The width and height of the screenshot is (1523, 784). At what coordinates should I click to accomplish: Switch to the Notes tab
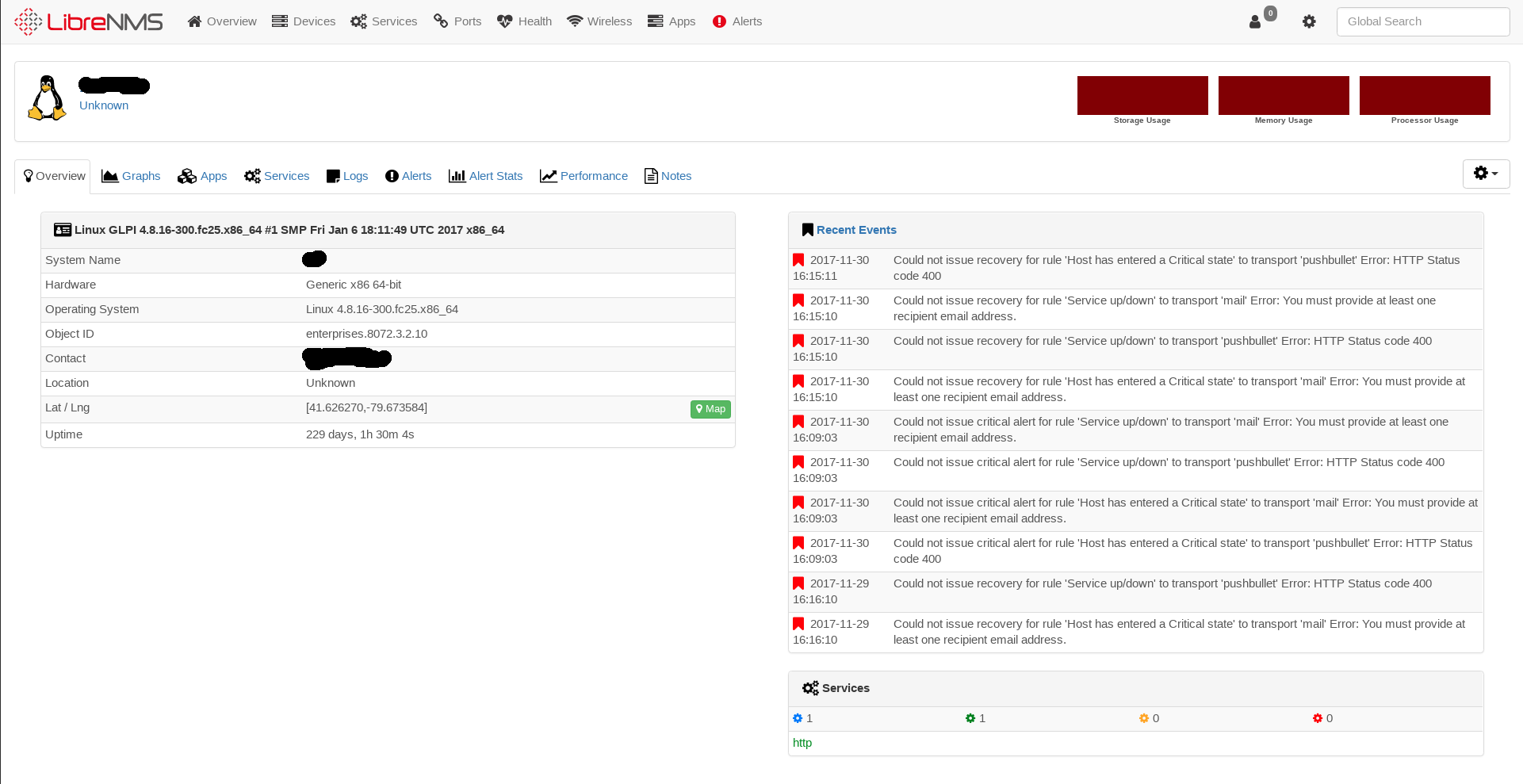(x=668, y=176)
